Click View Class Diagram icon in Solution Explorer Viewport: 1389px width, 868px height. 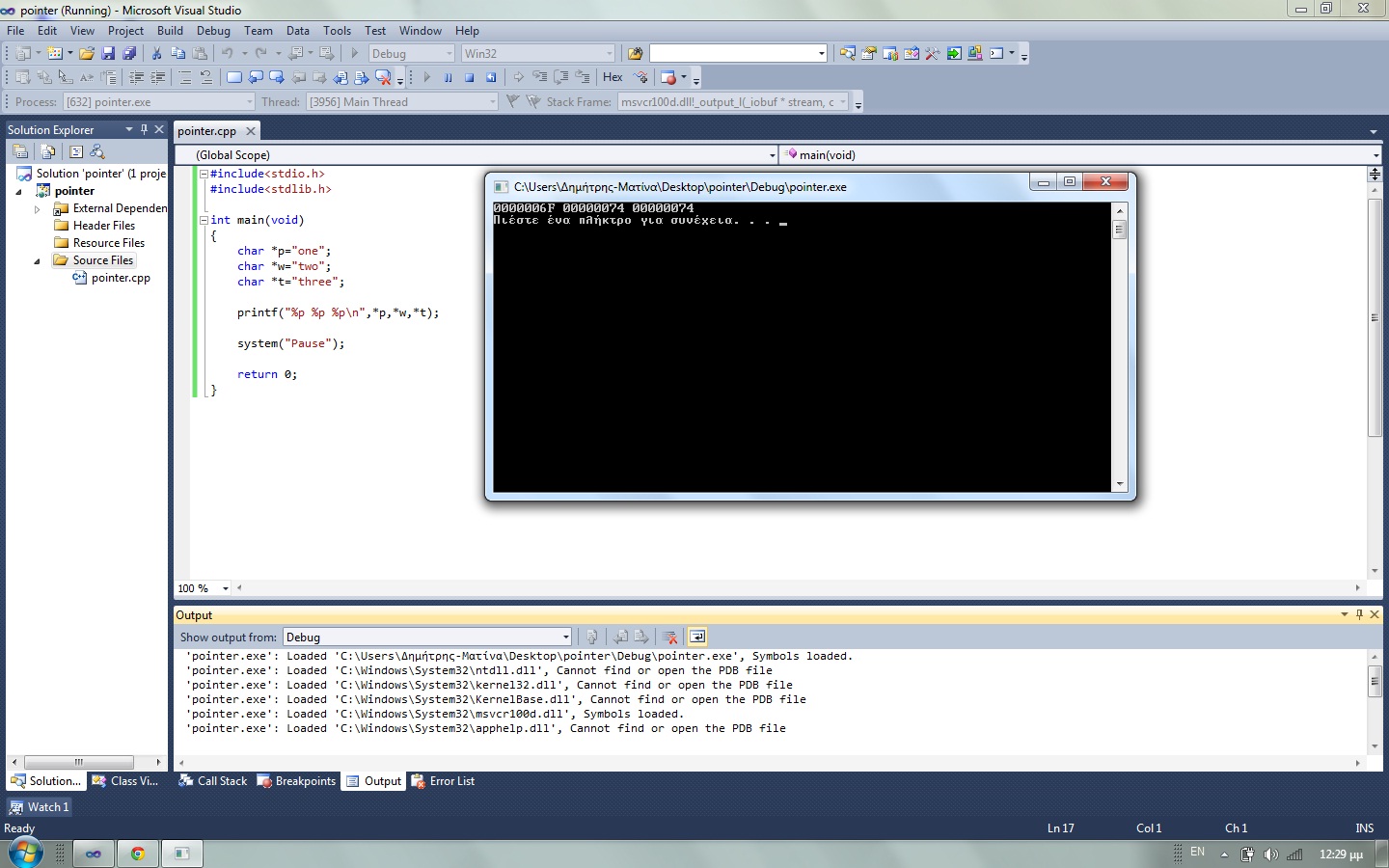pyautogui.click(x=97, y=151)
